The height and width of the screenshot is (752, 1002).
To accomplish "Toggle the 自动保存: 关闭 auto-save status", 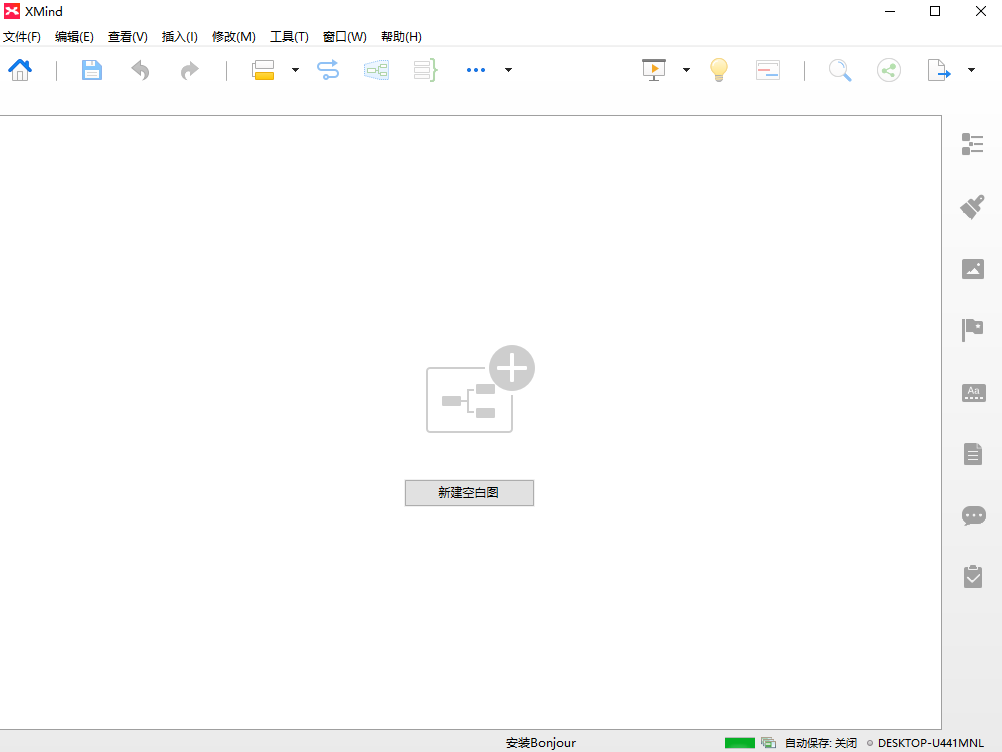I will tap(821, 742).
